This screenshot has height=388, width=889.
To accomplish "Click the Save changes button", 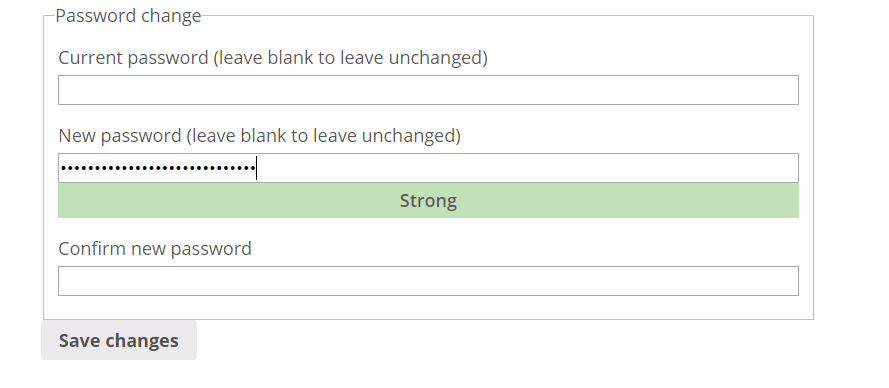I will point(119,340).
